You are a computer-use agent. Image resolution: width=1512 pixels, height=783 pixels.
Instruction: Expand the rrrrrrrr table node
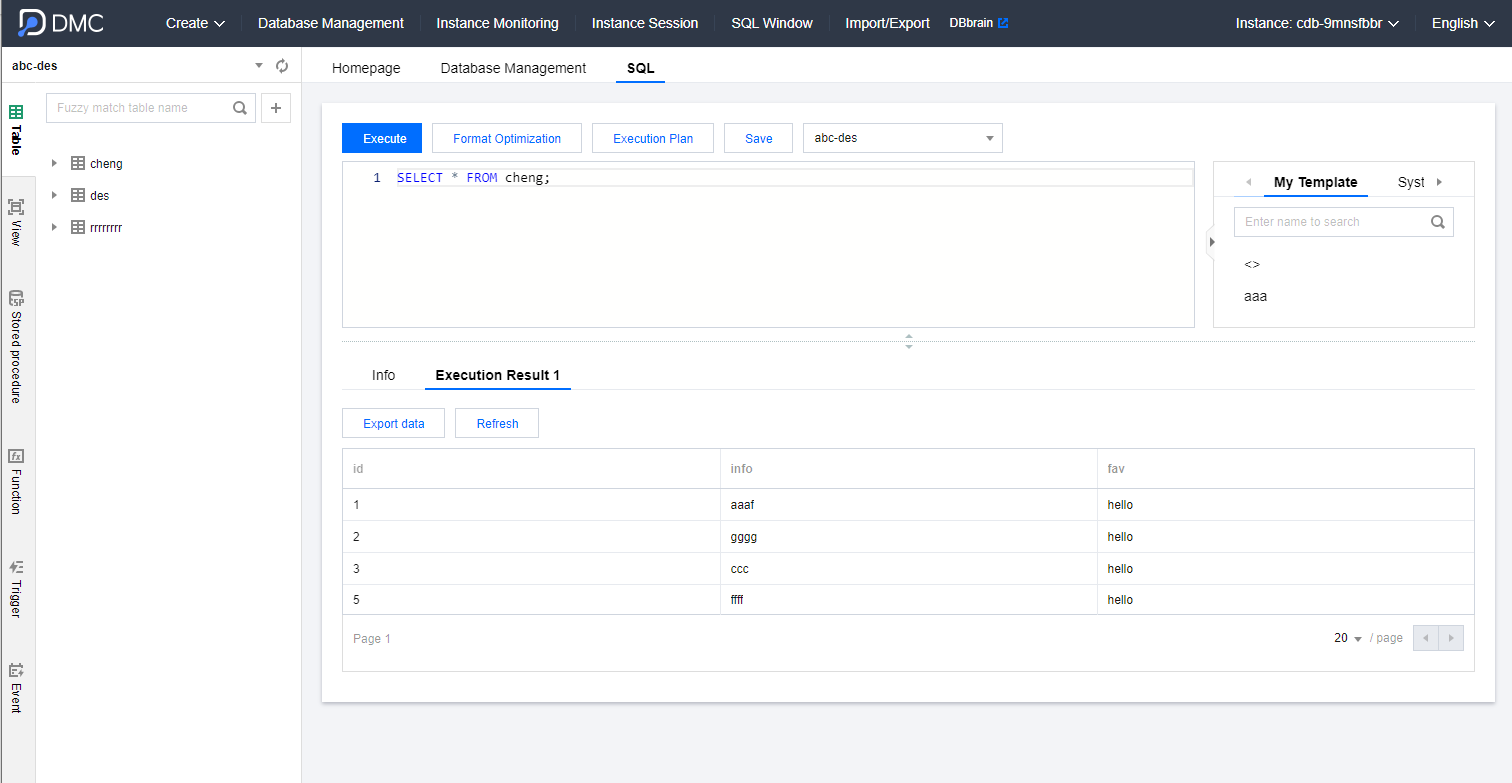point(55,228)
